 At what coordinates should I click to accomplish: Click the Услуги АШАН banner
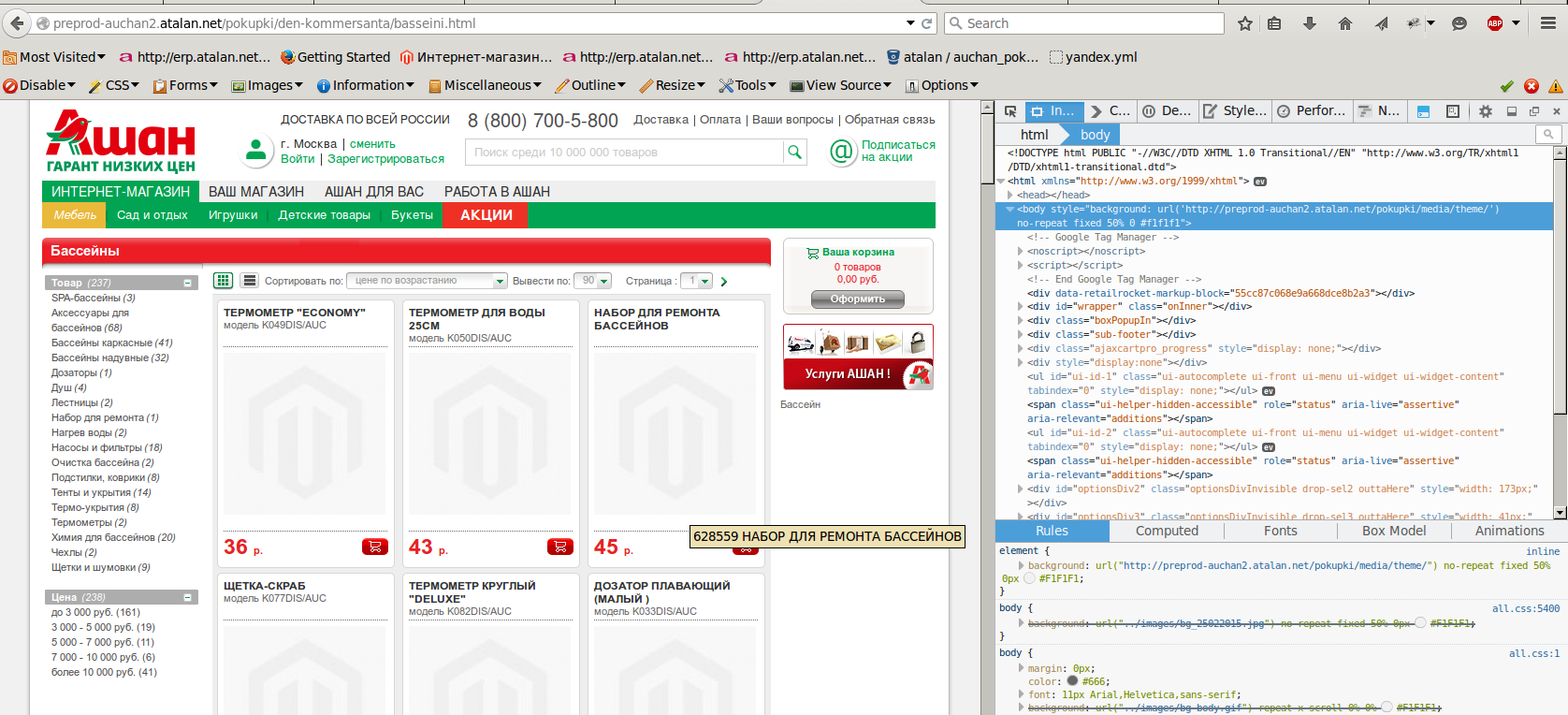(858, 357)
